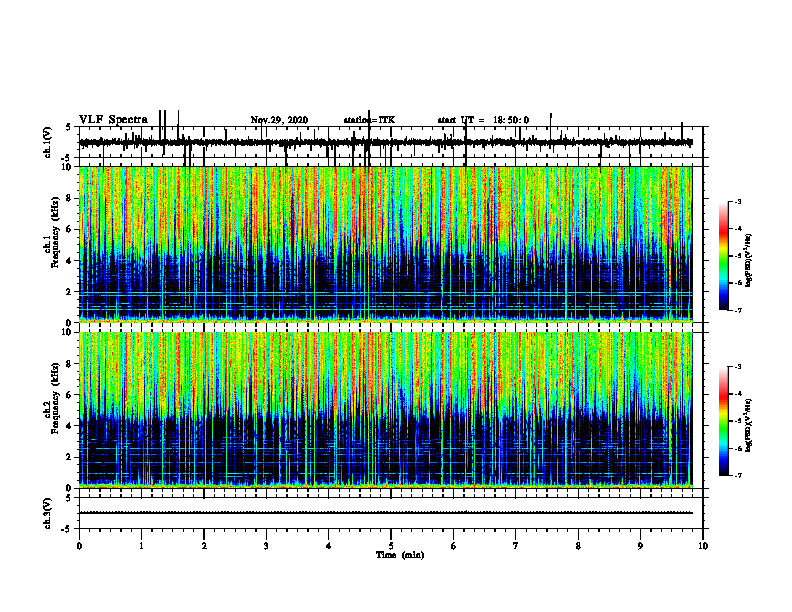Click the "Time (min)" axis title
The width and height of the screenshot is (792, 612).
400,555
